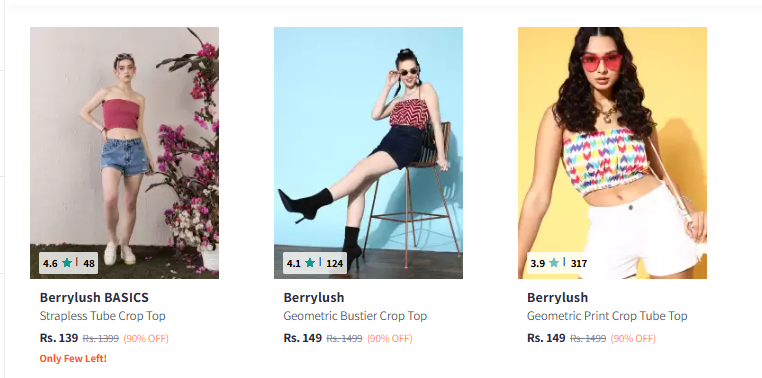The height and width of the screenshot is (378, 762).
Task: Select the Geometric Bustier Crop Top title
Action: click(x=355, y=316)
